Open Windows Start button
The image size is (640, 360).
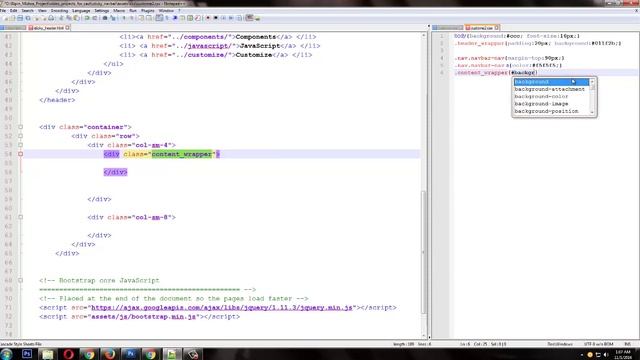pos(6,354)
